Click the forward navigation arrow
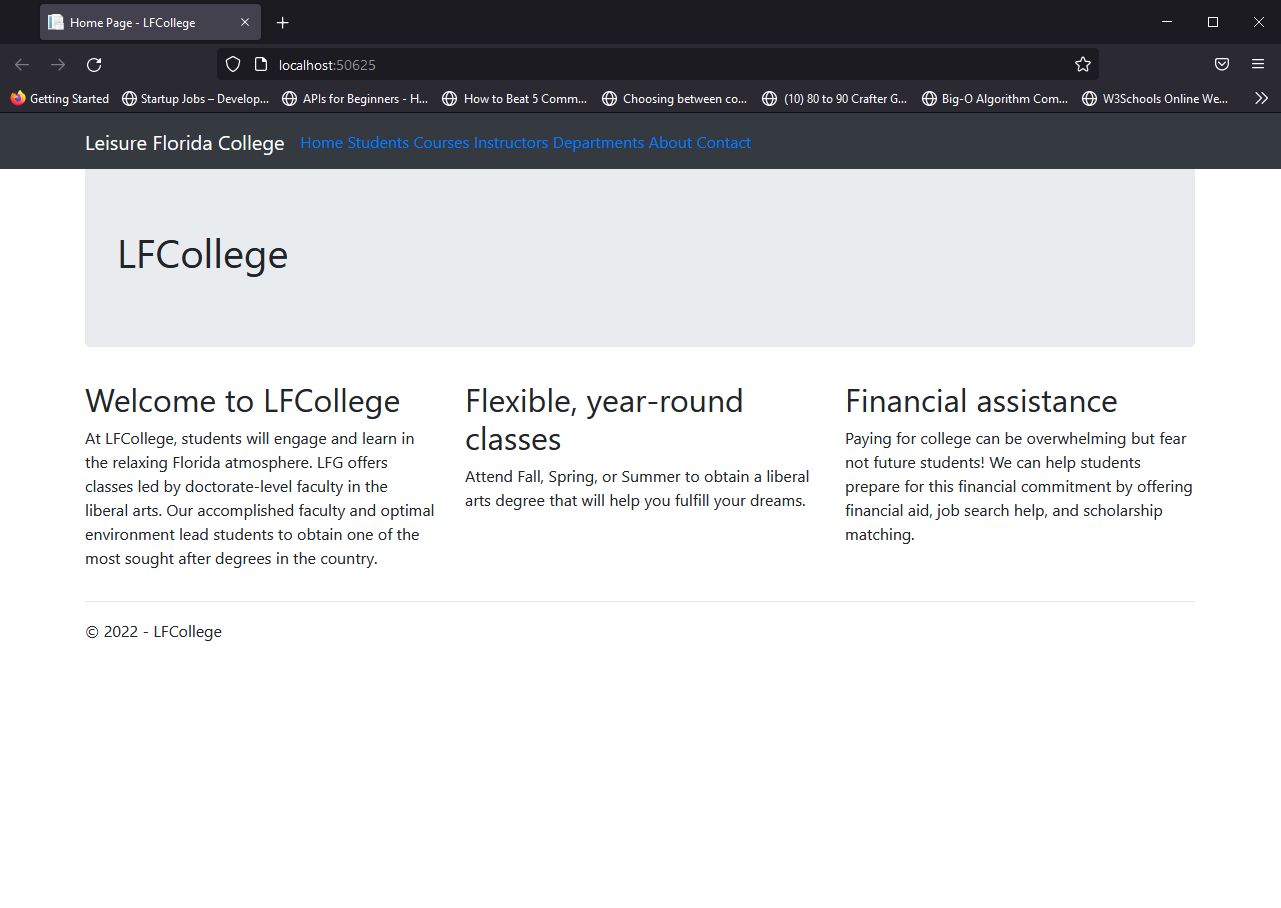This screenshot has height=908, width=1281. 57,64
